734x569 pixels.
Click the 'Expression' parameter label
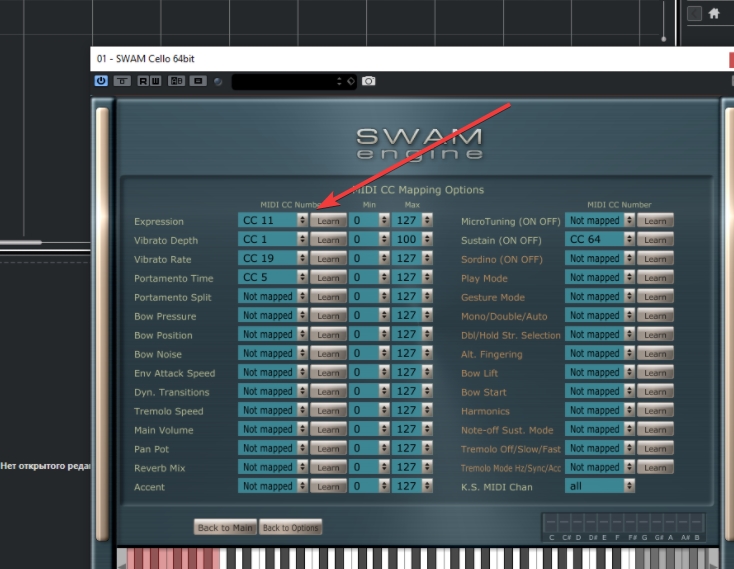[x=159, y=221]
